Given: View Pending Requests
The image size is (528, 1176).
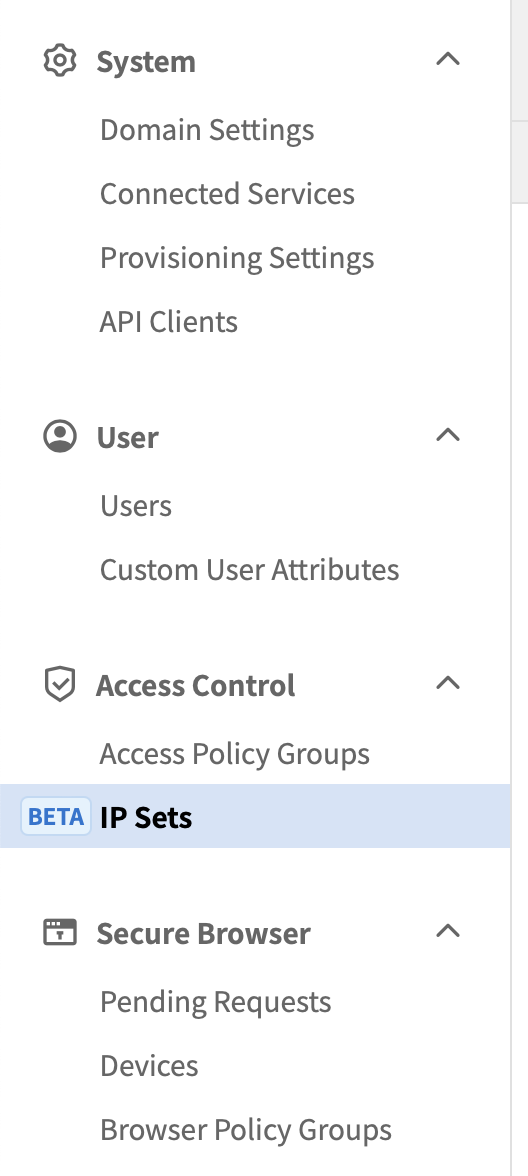Looking at the screenshot, I should pyautogui.click(x=216, y=1003).
